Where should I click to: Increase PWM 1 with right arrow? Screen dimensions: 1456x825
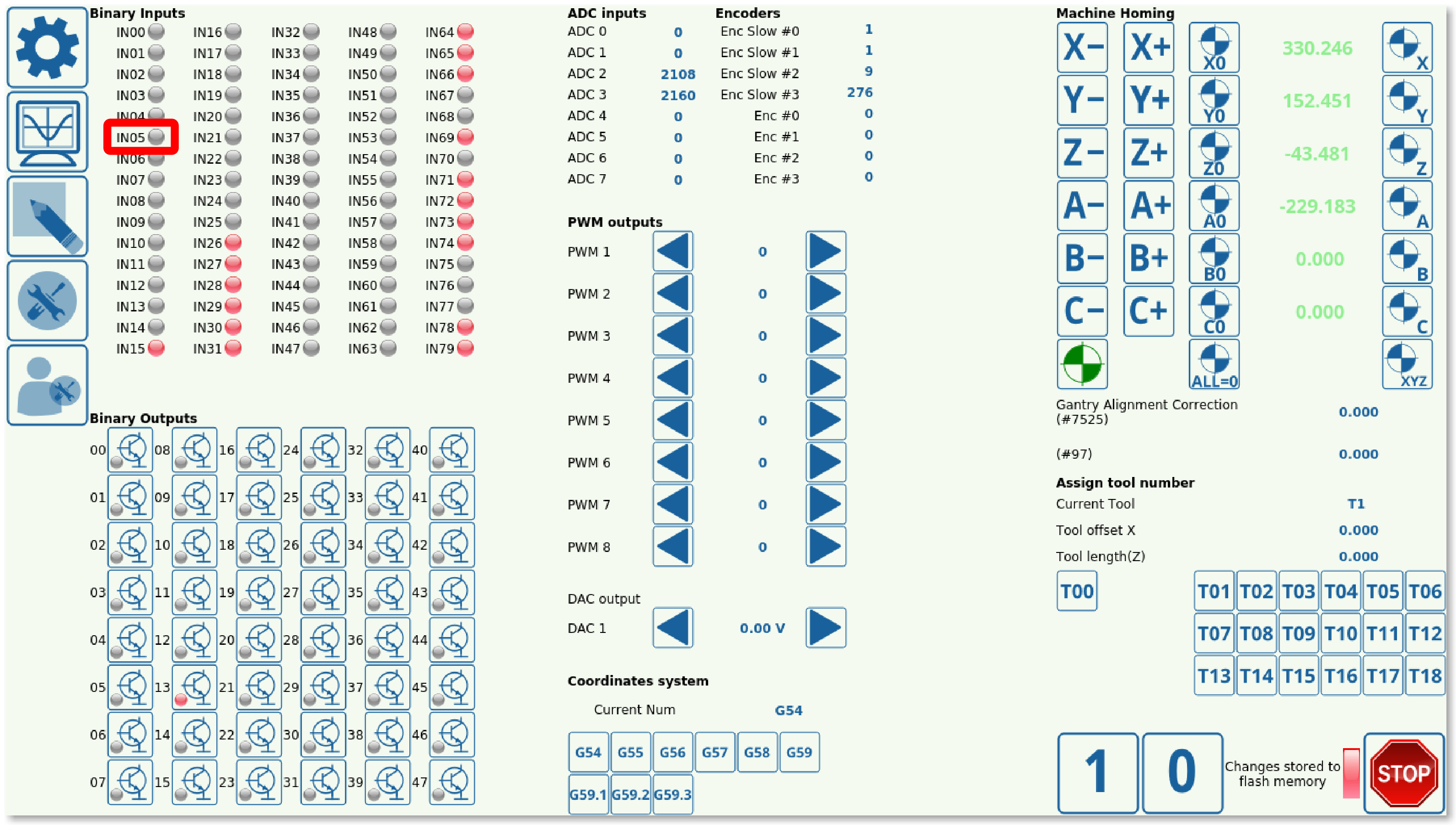(825, 251)
